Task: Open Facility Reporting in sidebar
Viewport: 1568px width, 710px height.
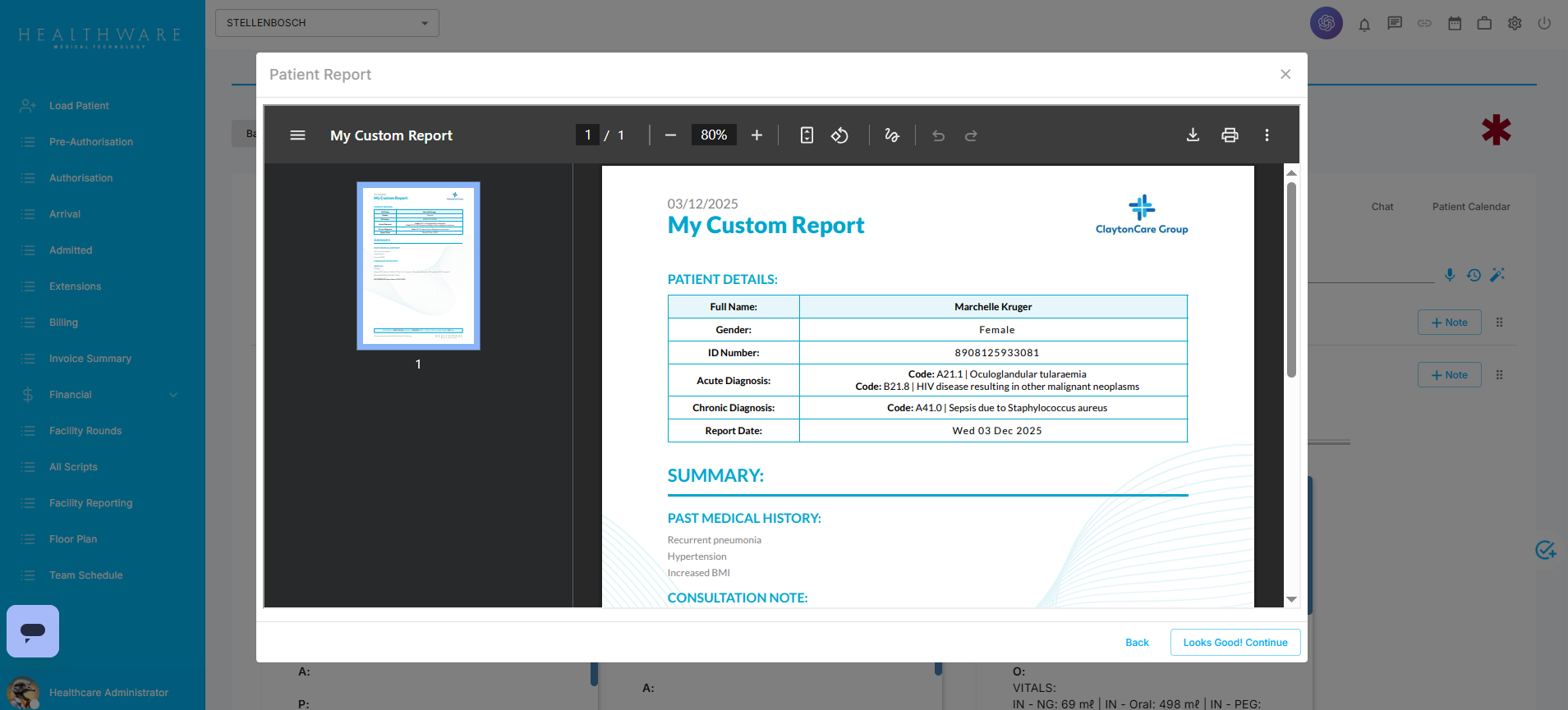Action: (90, 503)
